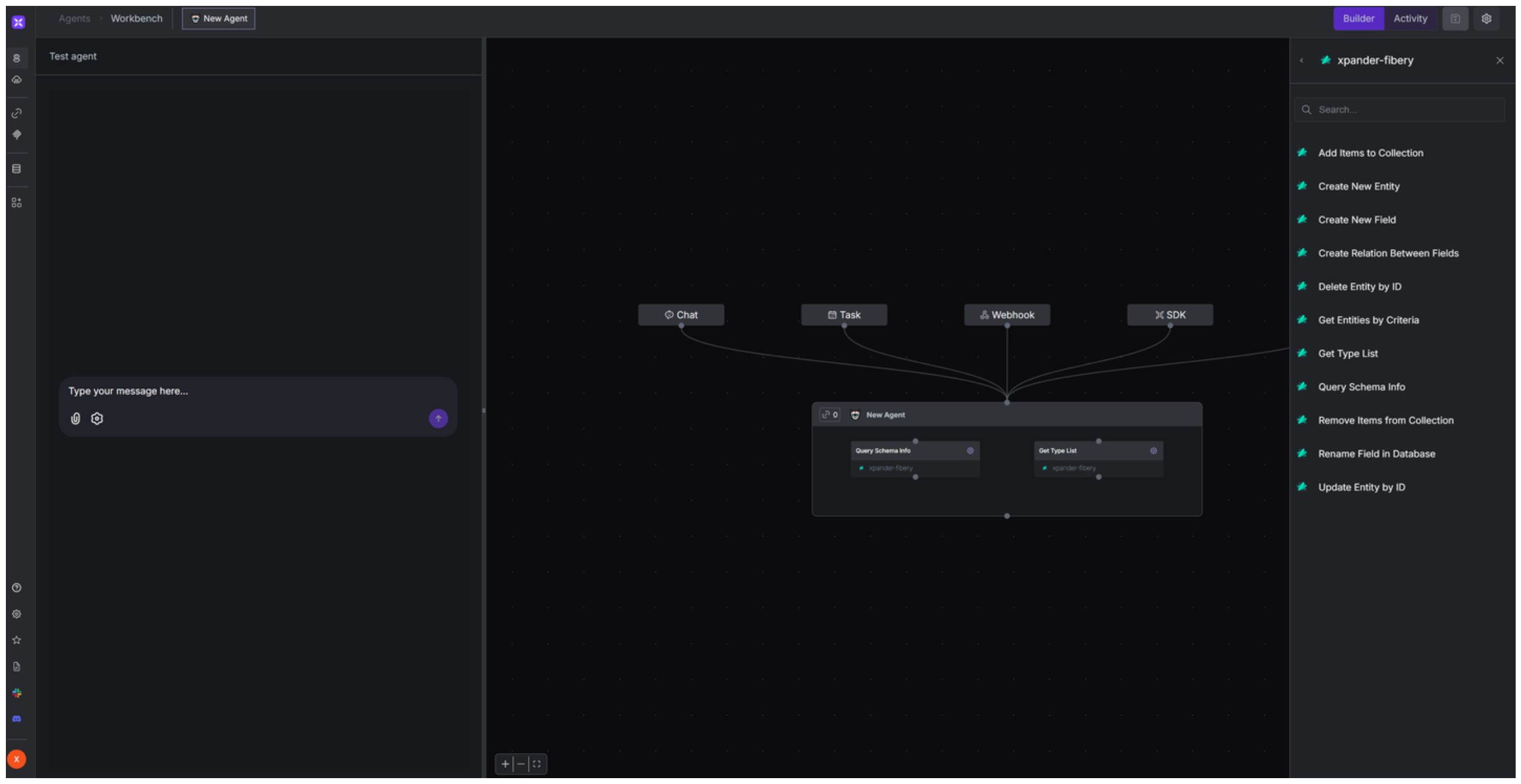The height and width of the screenshot is (784, 1521).
Task: Open chat settings gear in message box
Action: click(x=97, y=419)
